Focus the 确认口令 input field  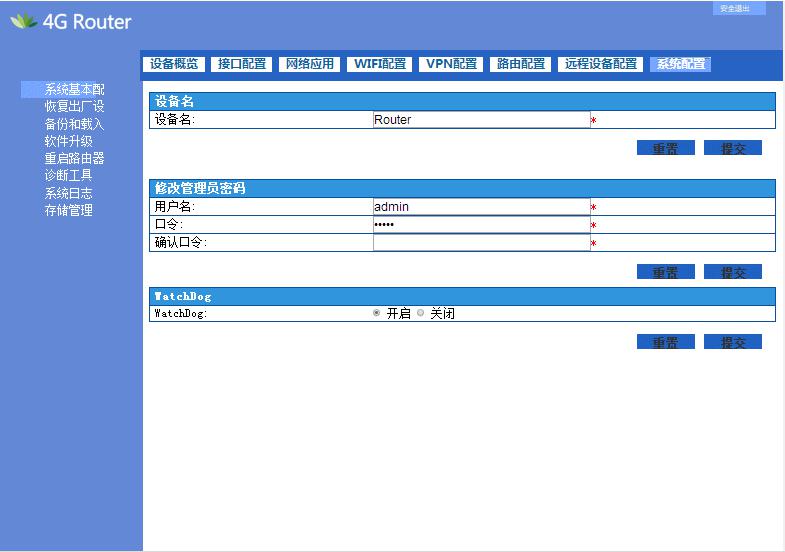pos(481,243)
